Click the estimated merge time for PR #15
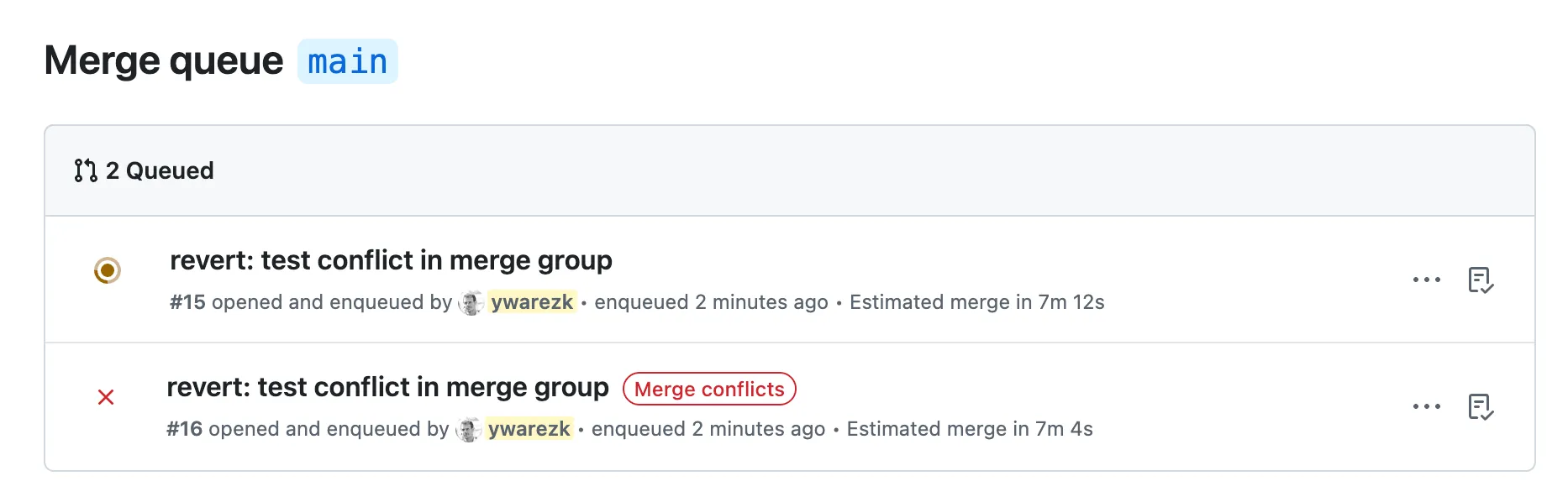Image resolution: width=1568 pixels, height=497 pixels. (976, 302)
